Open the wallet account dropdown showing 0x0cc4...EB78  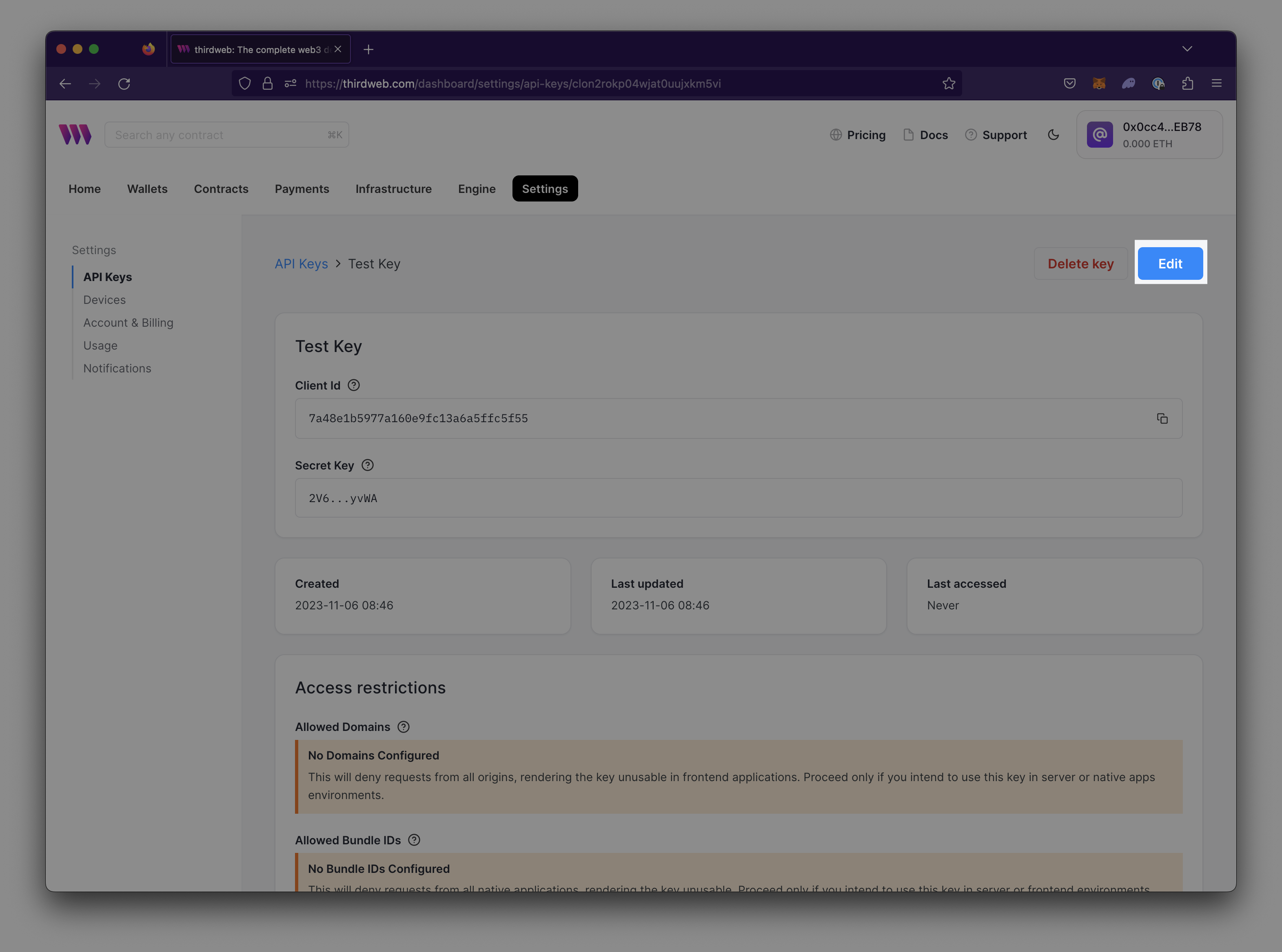[1149, 134]
